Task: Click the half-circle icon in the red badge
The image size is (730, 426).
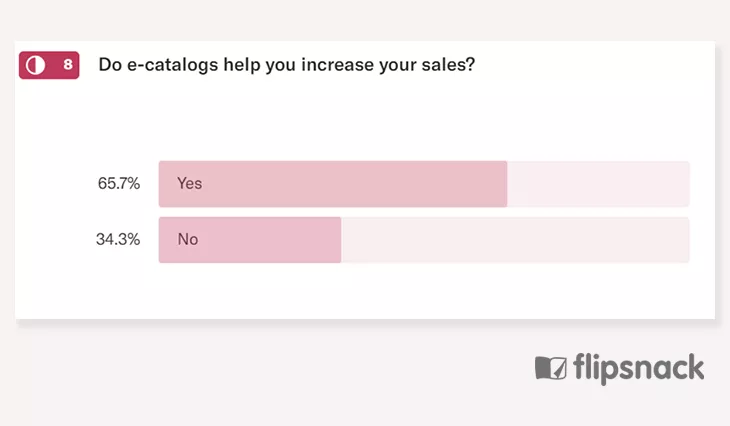Action: 35,65
